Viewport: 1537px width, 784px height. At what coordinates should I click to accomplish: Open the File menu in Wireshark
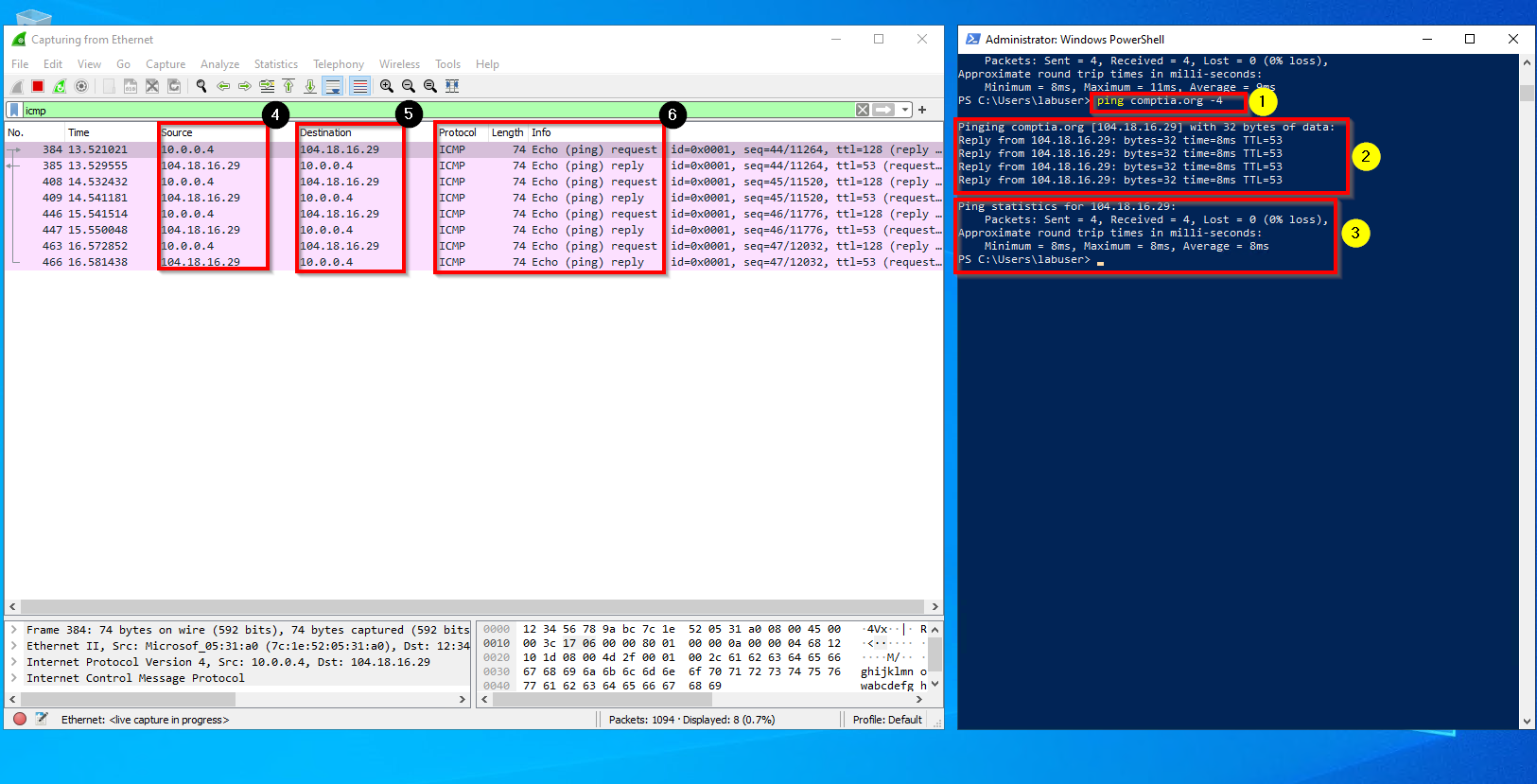click(20, 64)
